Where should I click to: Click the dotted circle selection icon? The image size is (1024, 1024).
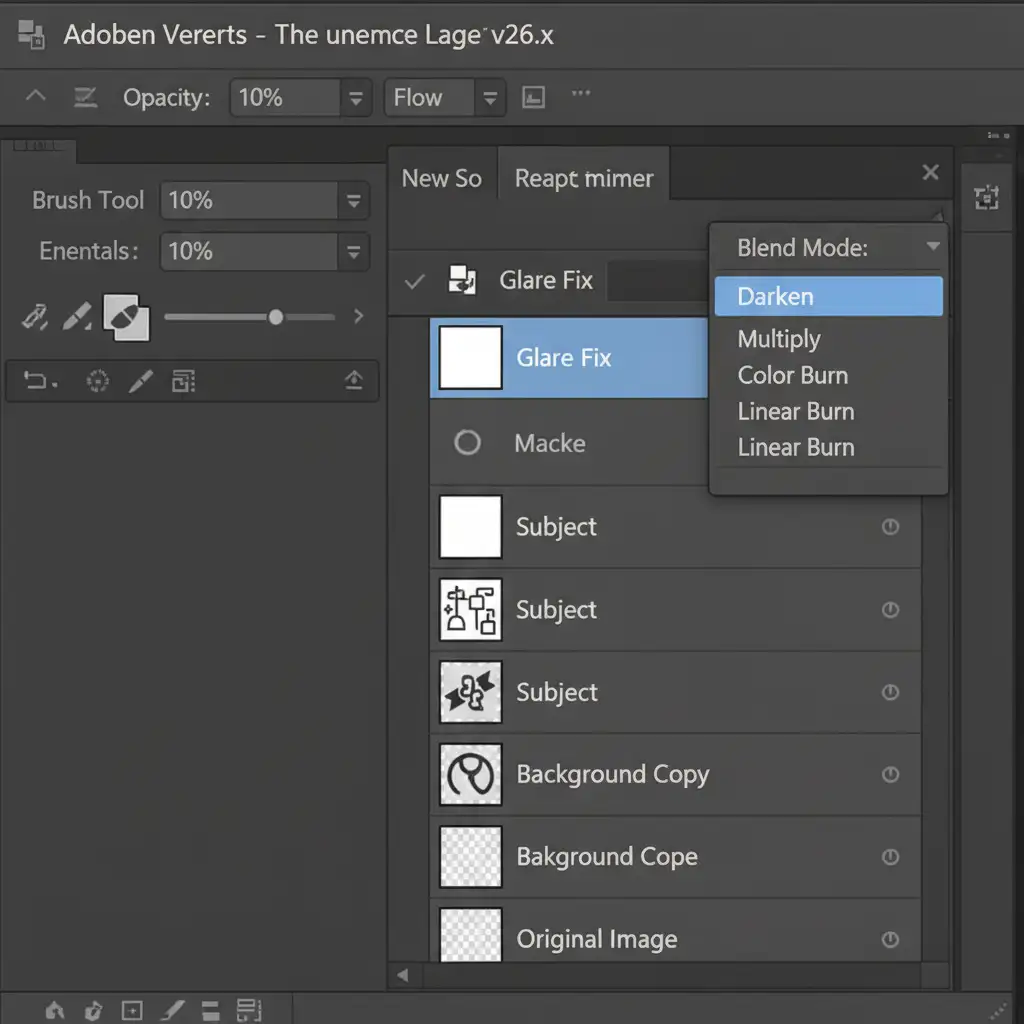pyautogui.click(x=97, y=381)
